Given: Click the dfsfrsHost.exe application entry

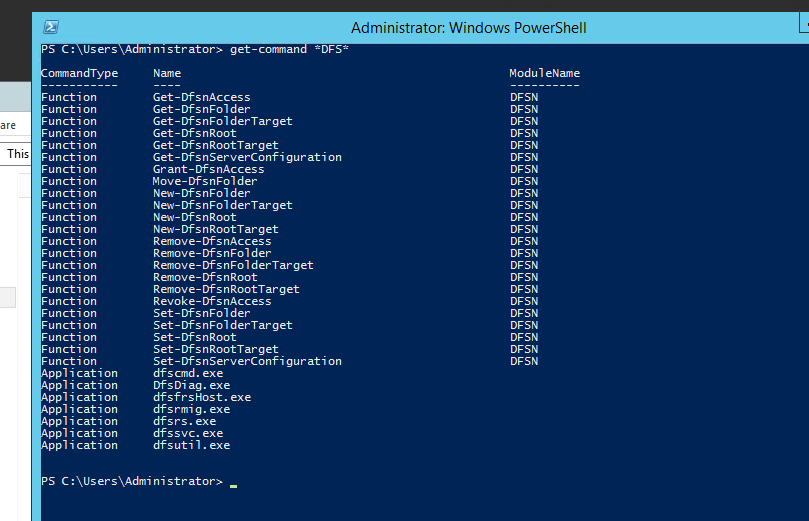Looking at the screenshot, I should pyautogui.click(x=202, y=397).
